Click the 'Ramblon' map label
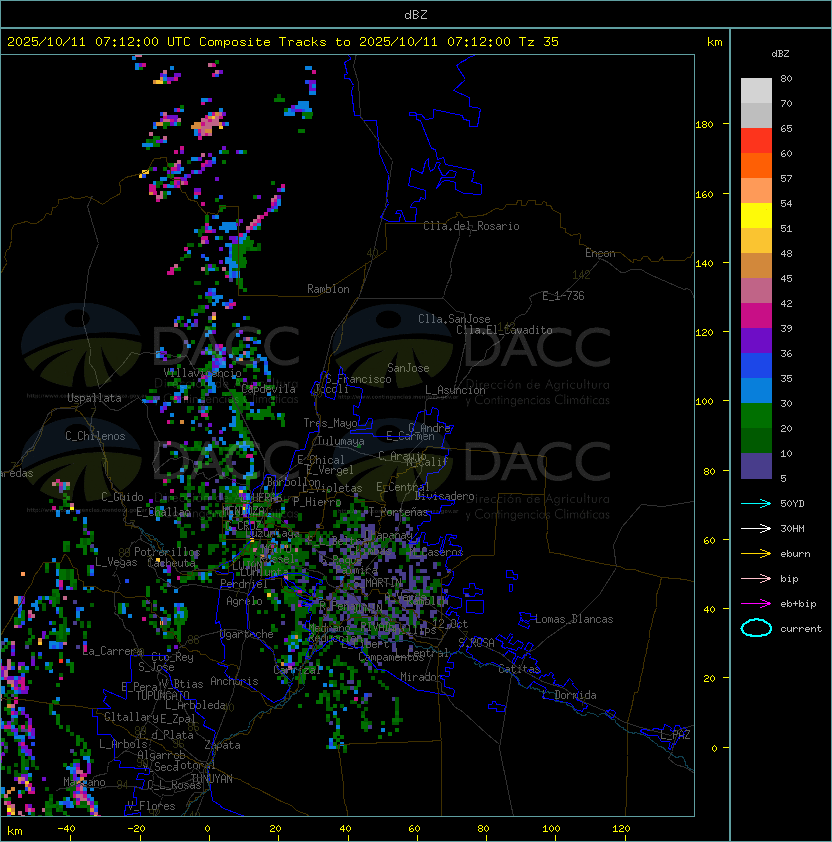This screenshot has width=832, height=842. tap(328, 289)
